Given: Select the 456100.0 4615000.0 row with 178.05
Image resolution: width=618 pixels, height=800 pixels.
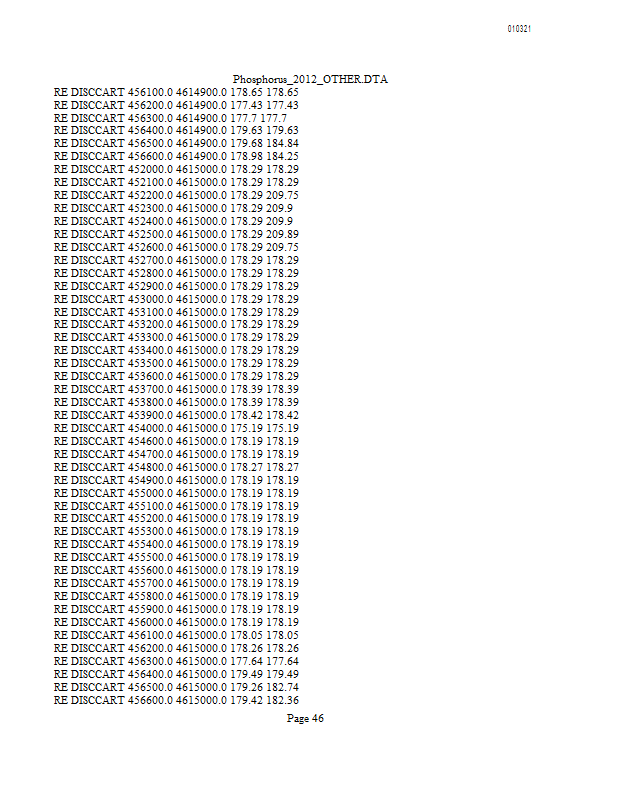Looking at the screenshot, I should 176,635.
